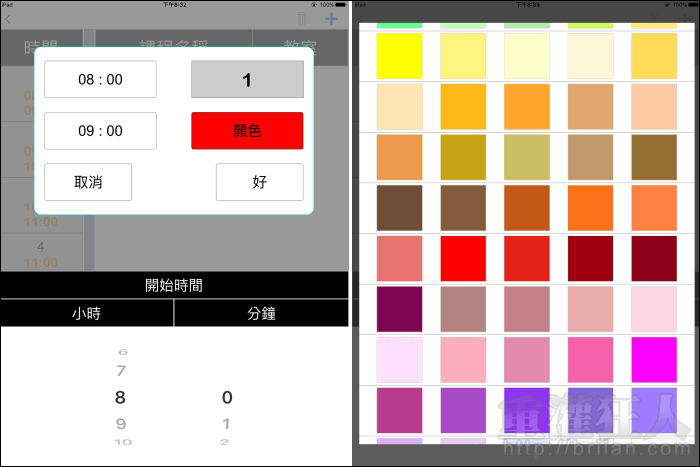Choose the bright yellow color swatch

(399, 56)
